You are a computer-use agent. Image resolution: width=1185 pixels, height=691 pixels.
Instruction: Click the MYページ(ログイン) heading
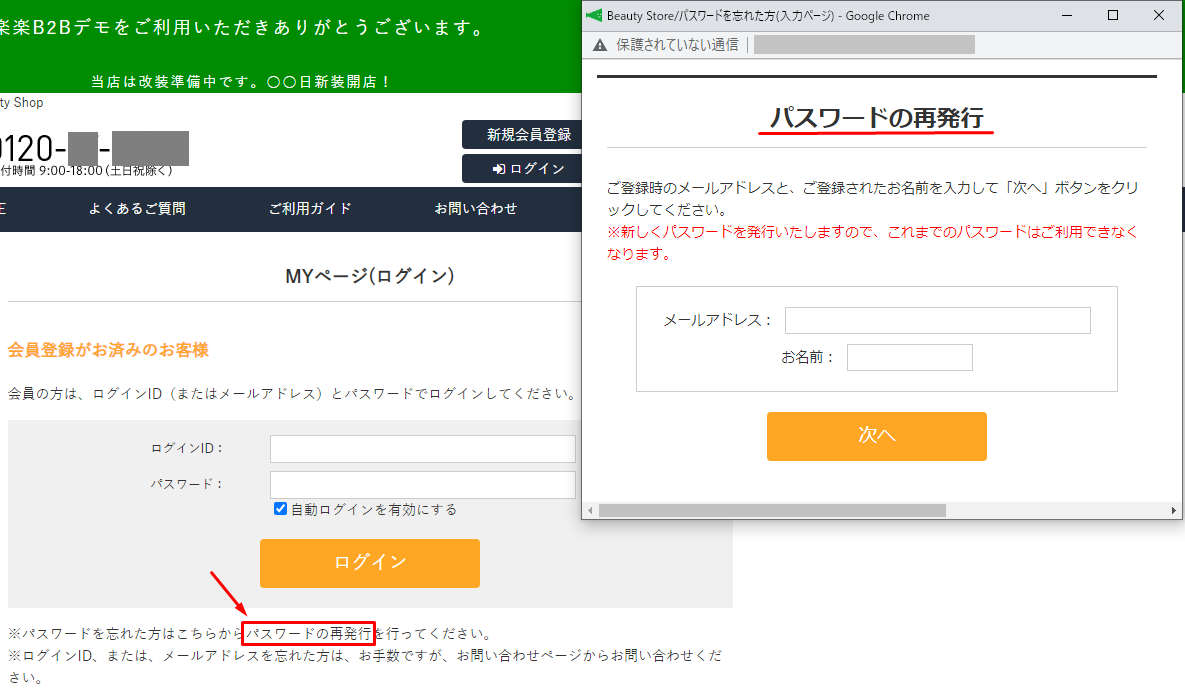coord(370,276)
